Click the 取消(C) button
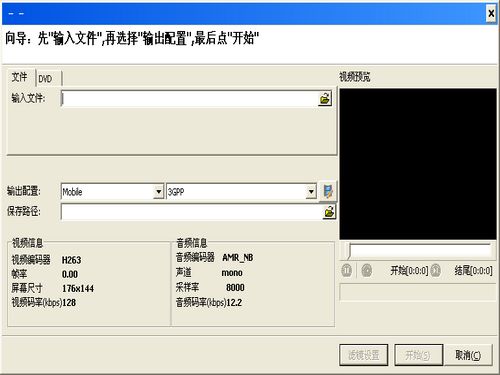The width and height of the screenshot is (500, 375). tap(468, 355)
